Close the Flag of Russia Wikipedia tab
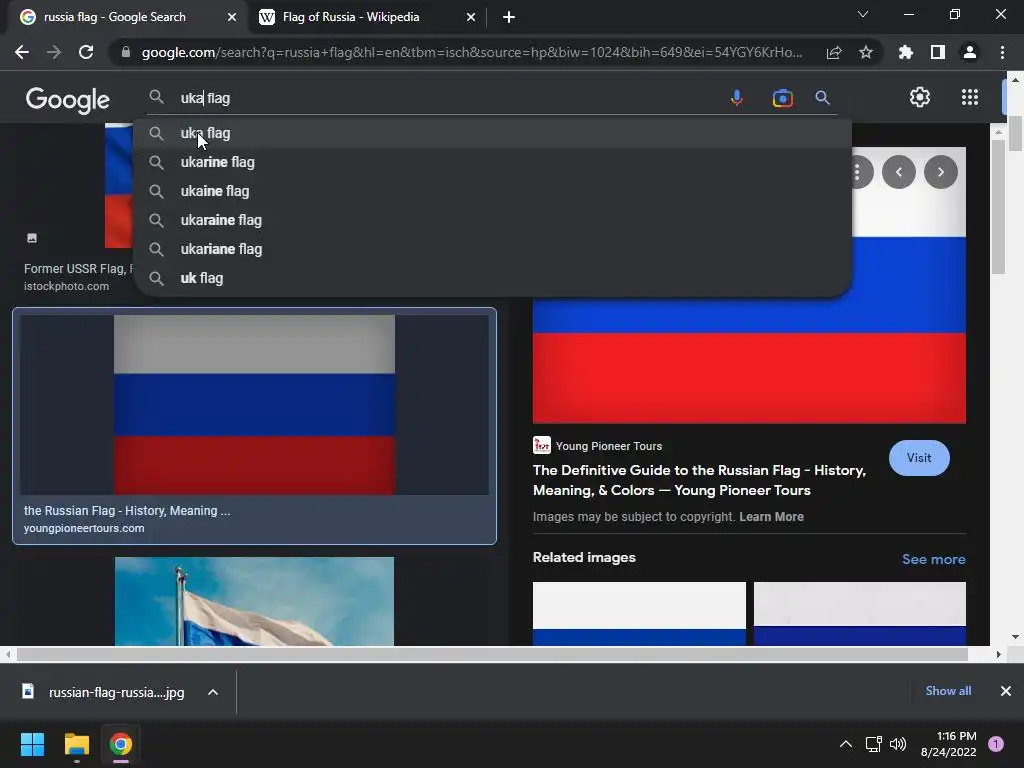 point(471,17)
